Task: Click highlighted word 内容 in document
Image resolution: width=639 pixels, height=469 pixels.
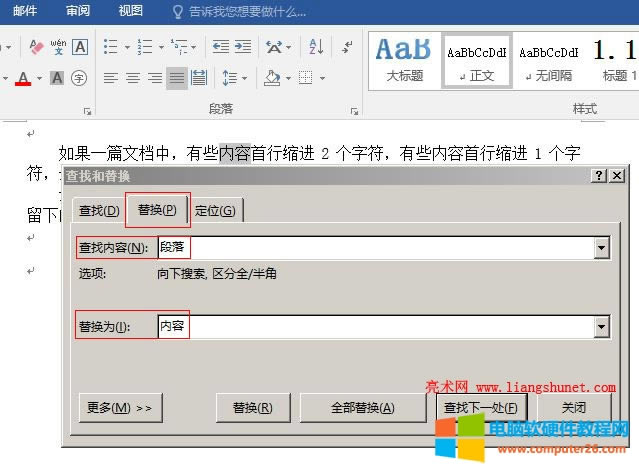Action: (x=235, y=153)
